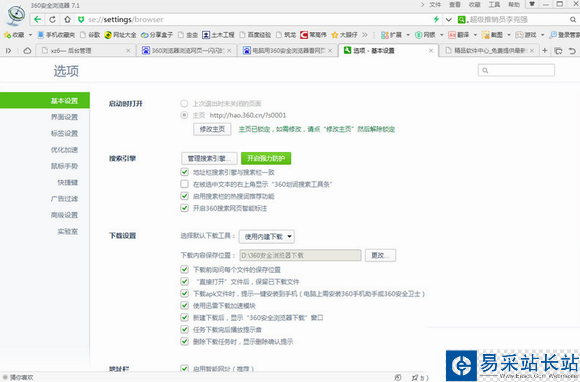This screenshot has width=580, height=382.
Task: Open the favorites star icon (收藏)
Action: coord(7,35)
